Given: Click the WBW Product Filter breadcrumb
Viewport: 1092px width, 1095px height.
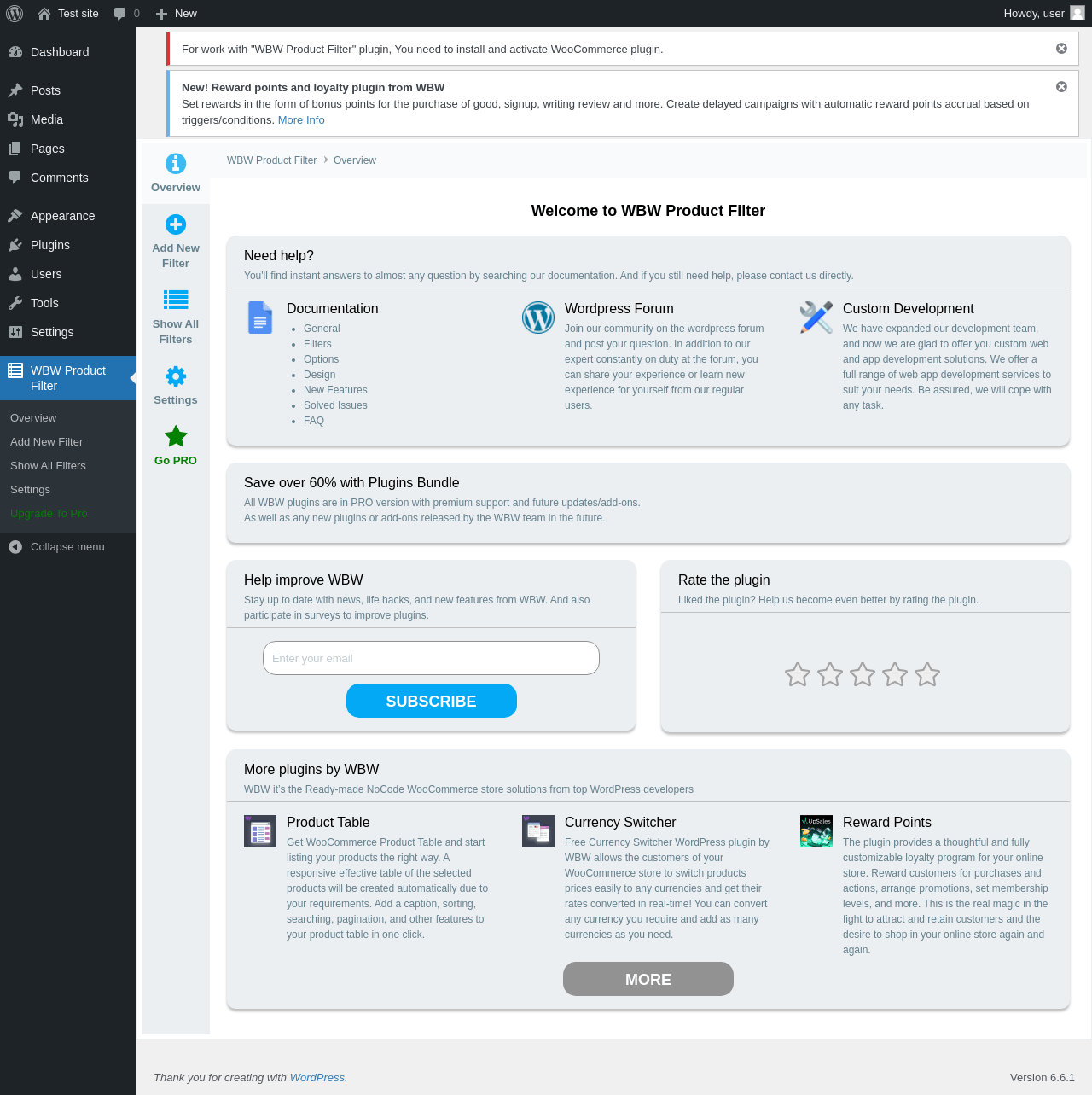Looking at the screenshot, I should (x=271, y=160).
